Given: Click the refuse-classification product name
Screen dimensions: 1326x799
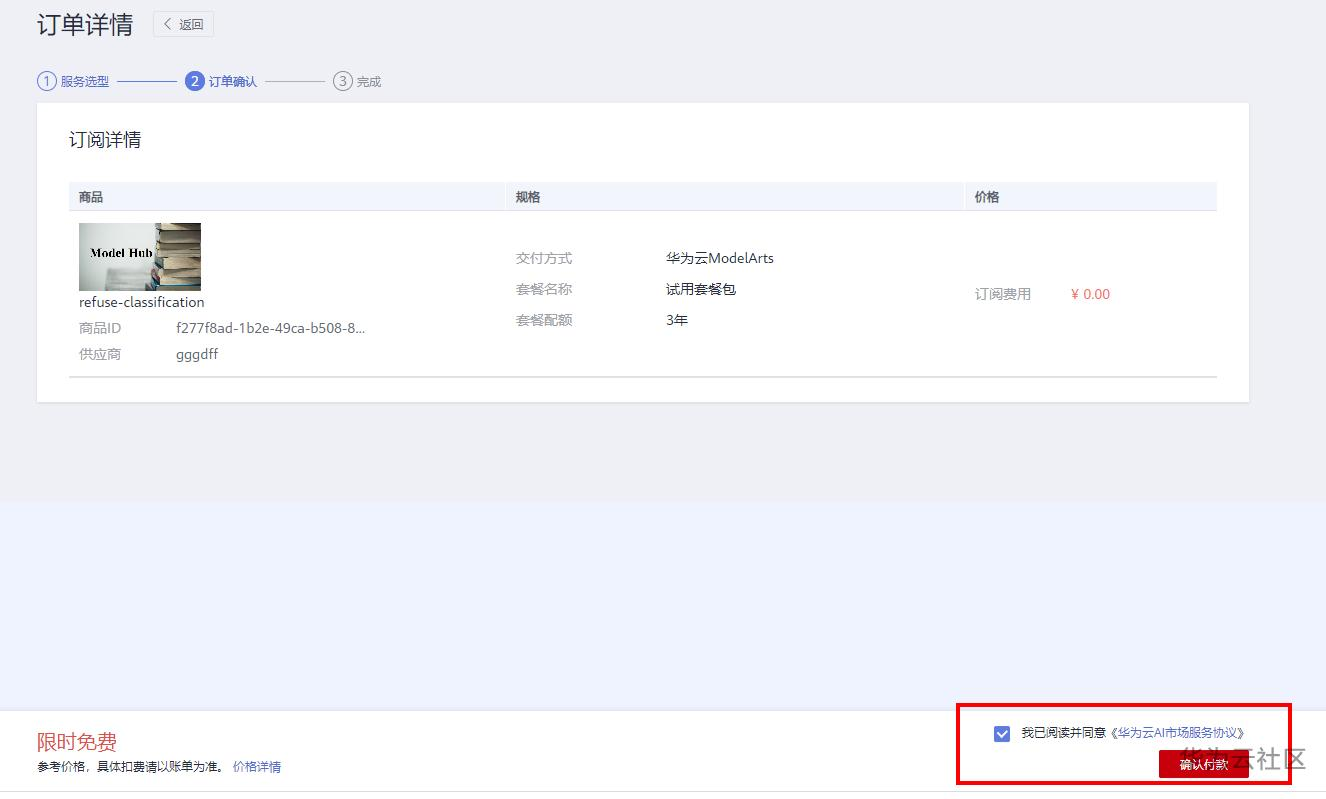Looking at the screenshot, I should (x=142, y=302).
